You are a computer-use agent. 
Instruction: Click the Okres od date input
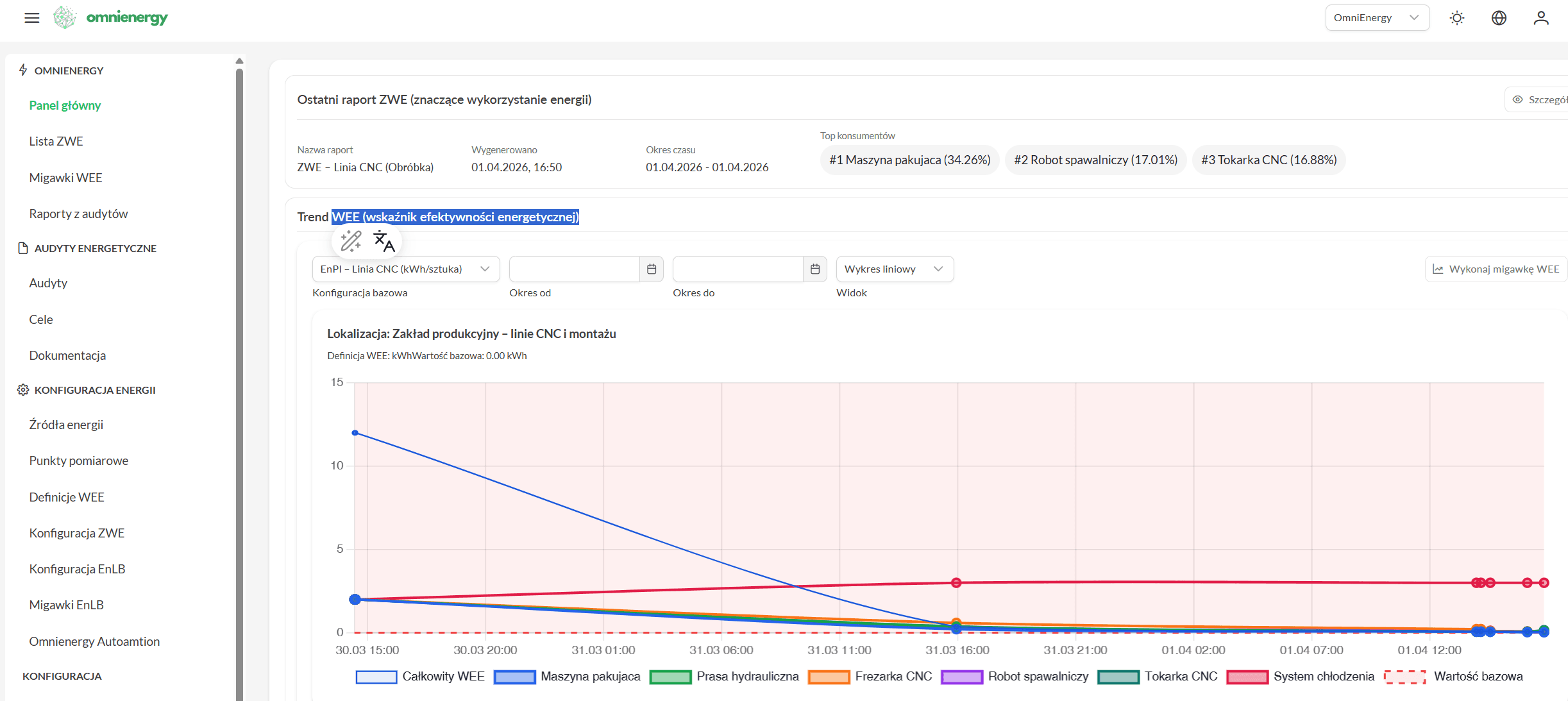574,269
